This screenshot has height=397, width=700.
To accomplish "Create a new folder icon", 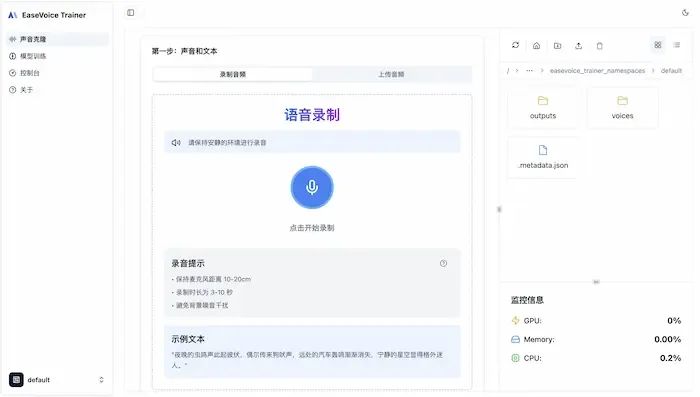I will point(557,46).
